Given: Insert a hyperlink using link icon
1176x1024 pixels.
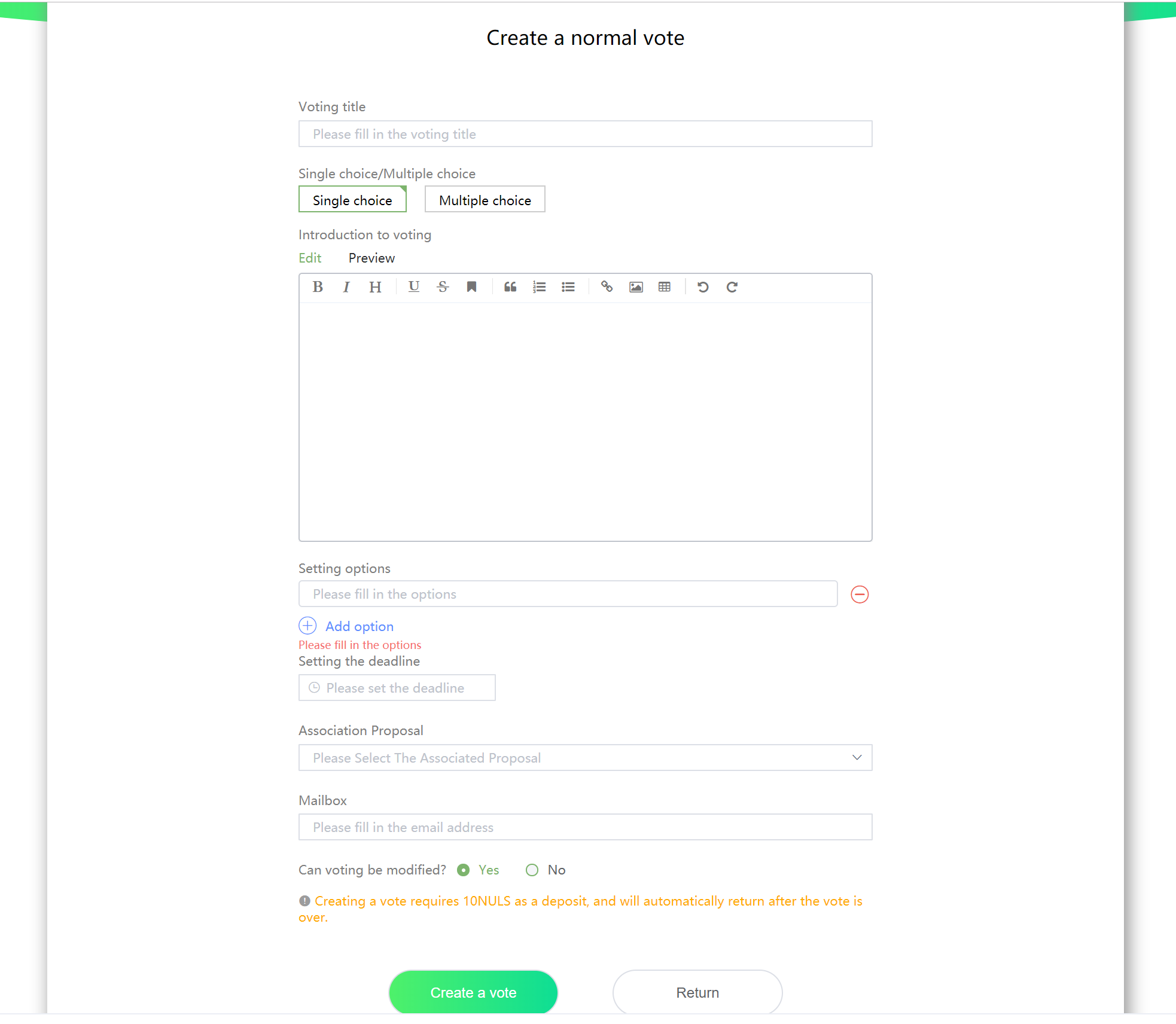Looking at the screenshot, I should (x=607, y=287).
